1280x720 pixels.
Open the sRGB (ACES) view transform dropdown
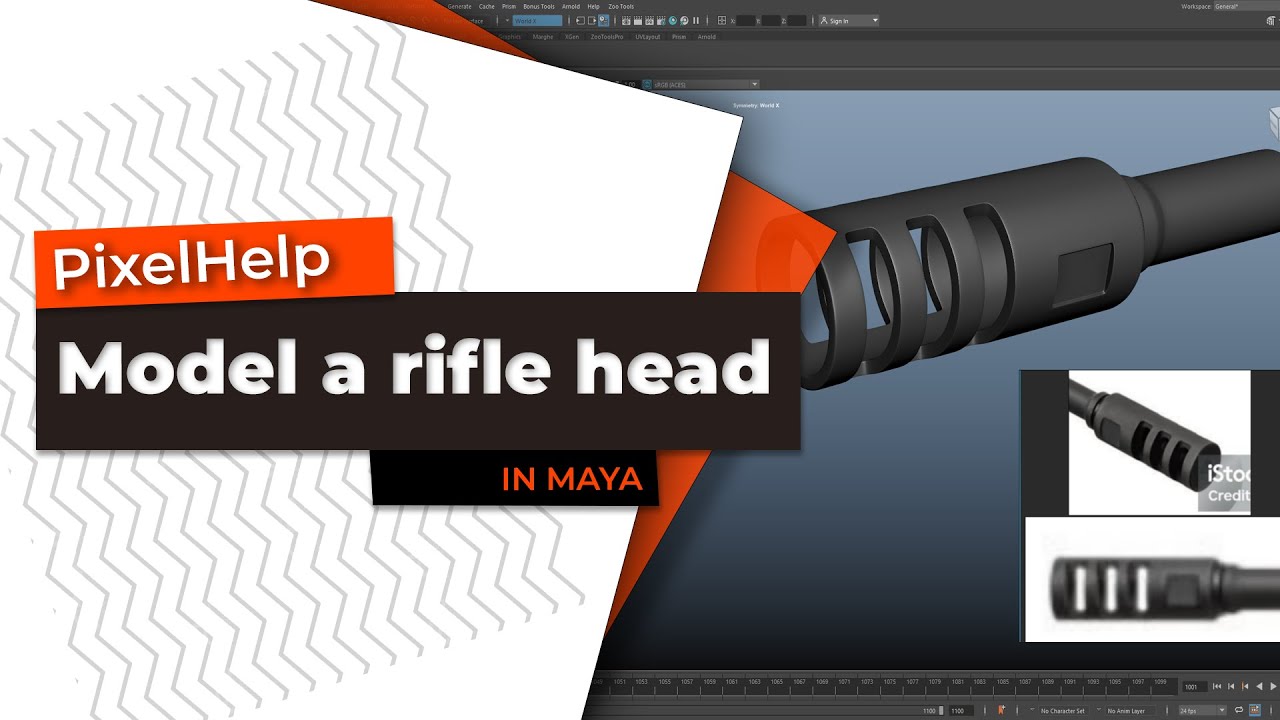pos(706,84)
